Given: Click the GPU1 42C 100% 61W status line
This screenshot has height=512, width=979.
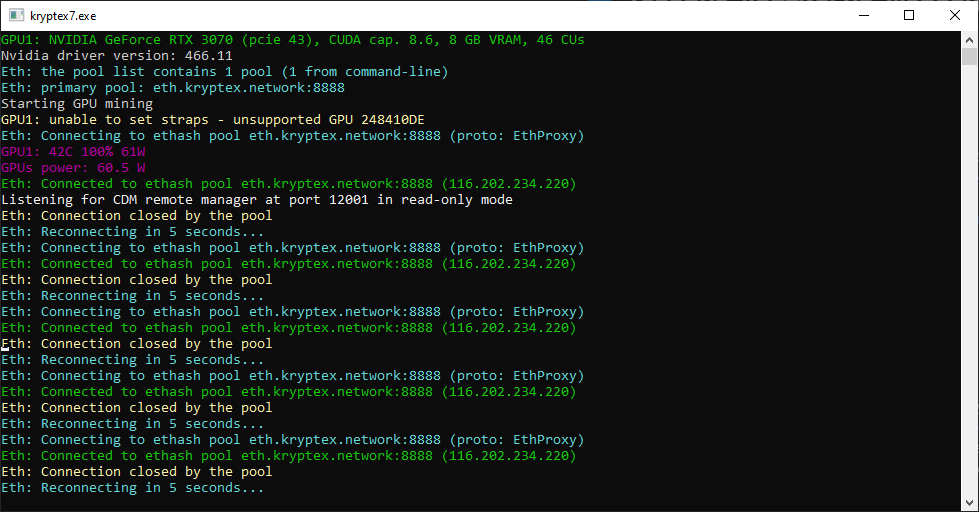Looking at the screenshot, I should 74,152.
